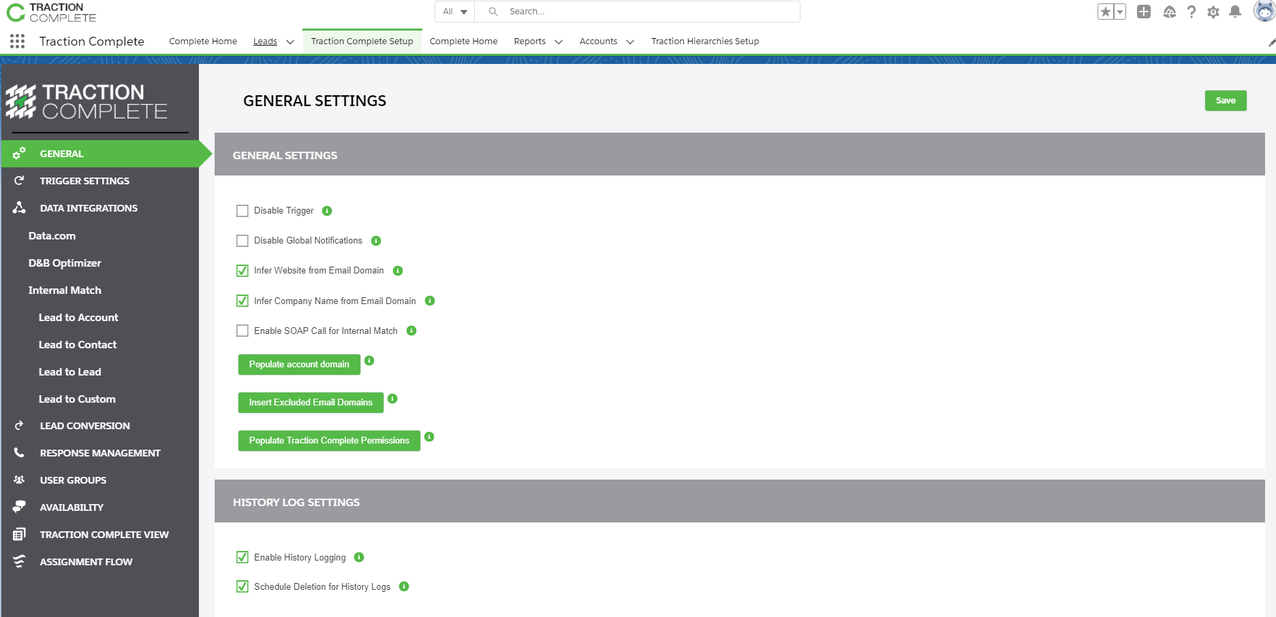The height and width of the screenshot is (617, 1276).
Task: View notifications with the bell icon
Action: [1235, 11]
